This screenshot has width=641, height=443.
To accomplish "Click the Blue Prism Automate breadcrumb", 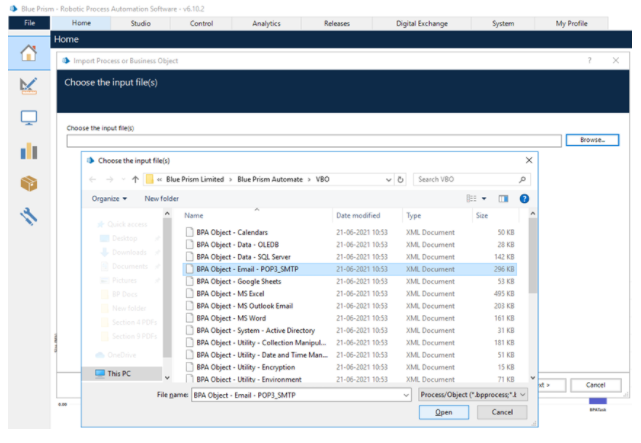I will [x=270, y=179].
